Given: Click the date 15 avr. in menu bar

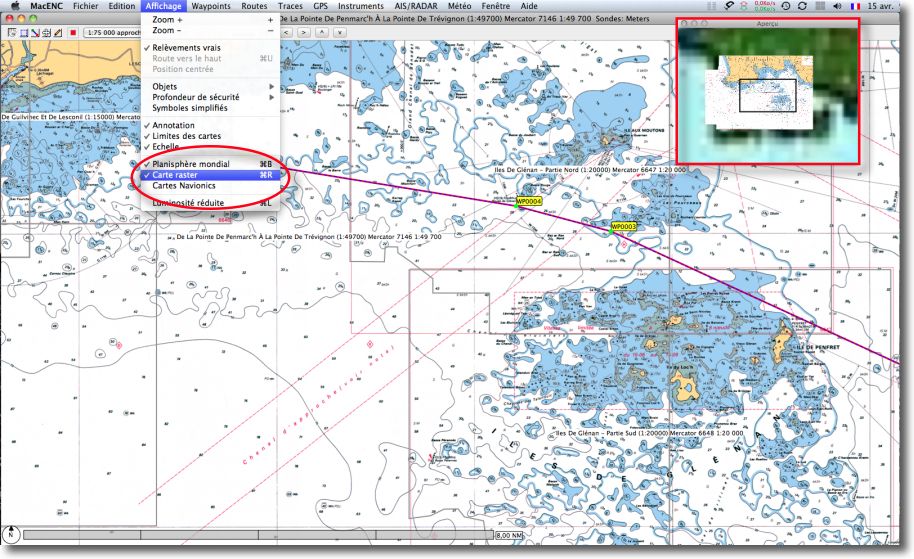Looking at the screenshot, I should point(880,6).
